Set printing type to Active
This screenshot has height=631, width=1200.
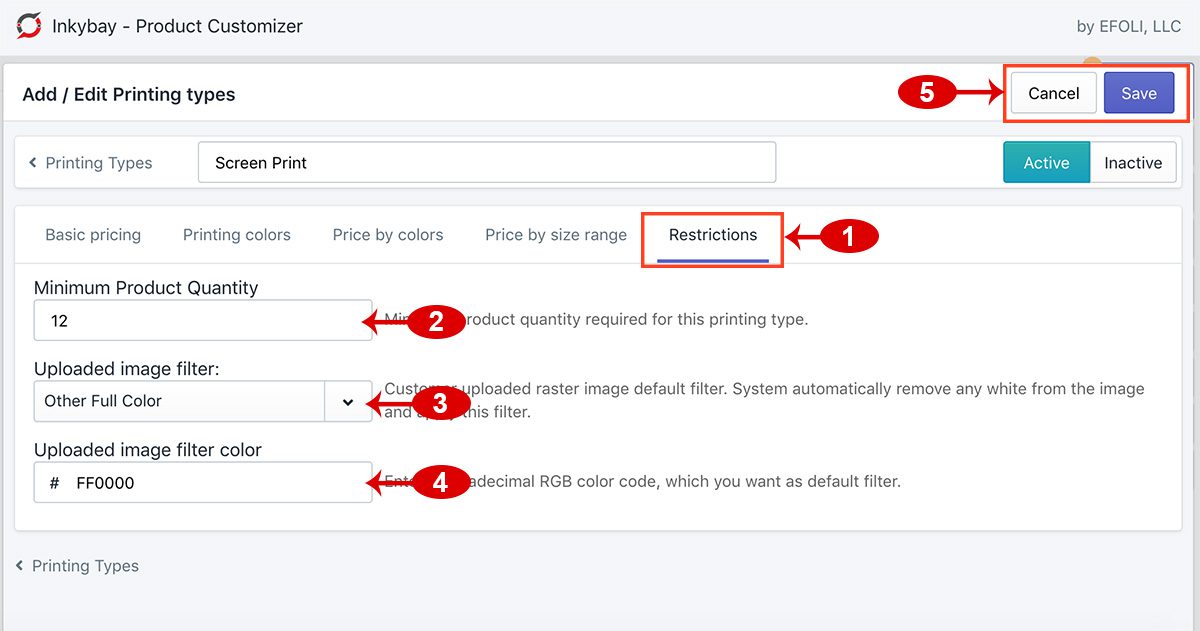coord(1046,162)
